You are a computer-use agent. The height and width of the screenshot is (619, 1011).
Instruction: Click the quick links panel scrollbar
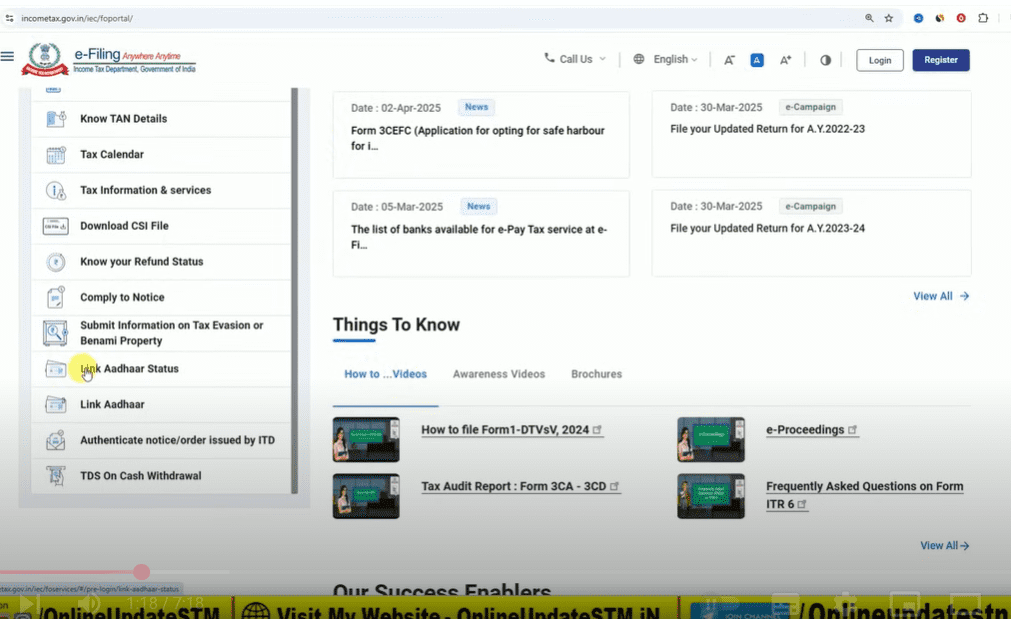[295, 290]
